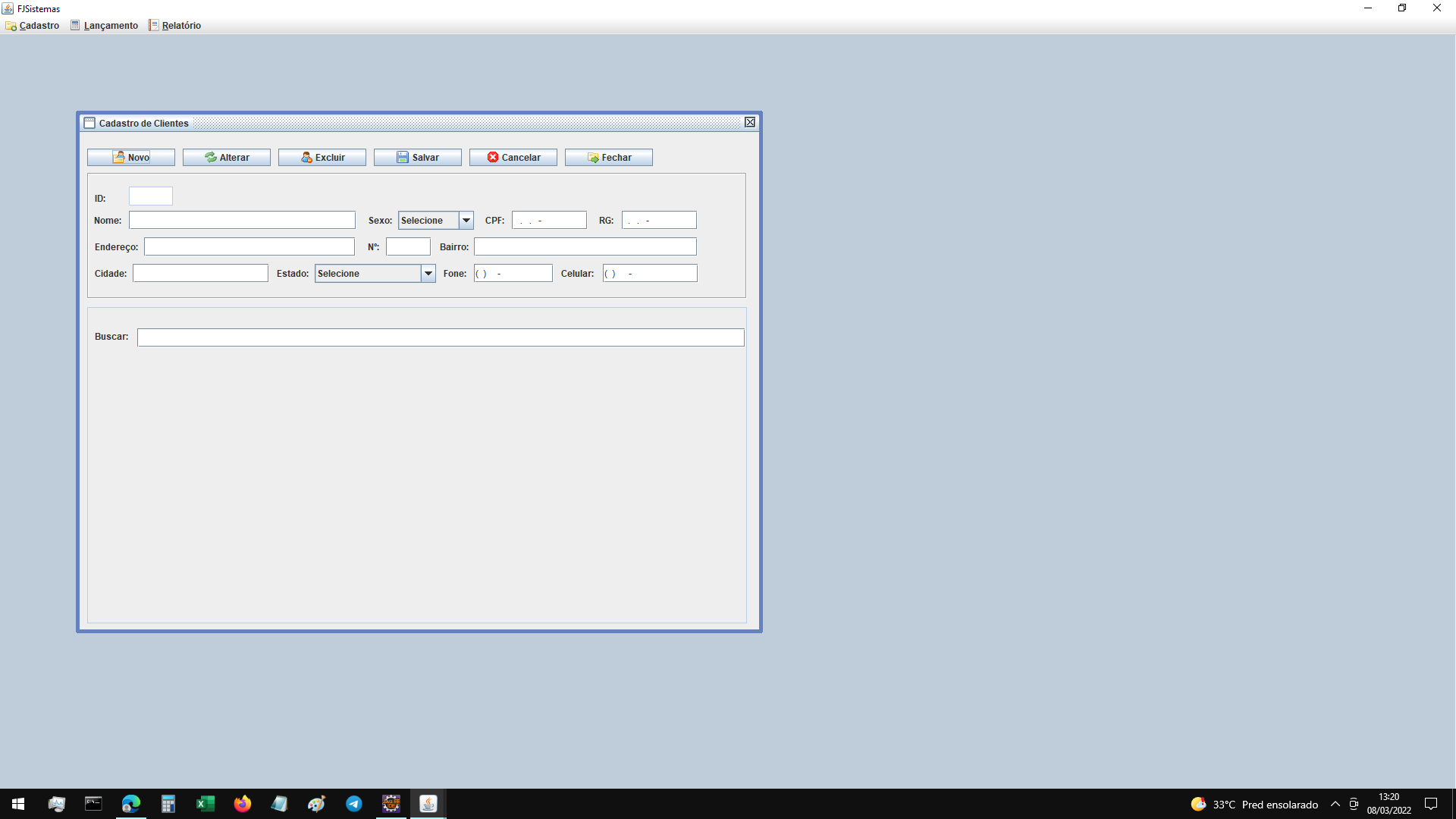Open the notifications center icon
Screen dimensions: 1456x819
coord(1431,804)
